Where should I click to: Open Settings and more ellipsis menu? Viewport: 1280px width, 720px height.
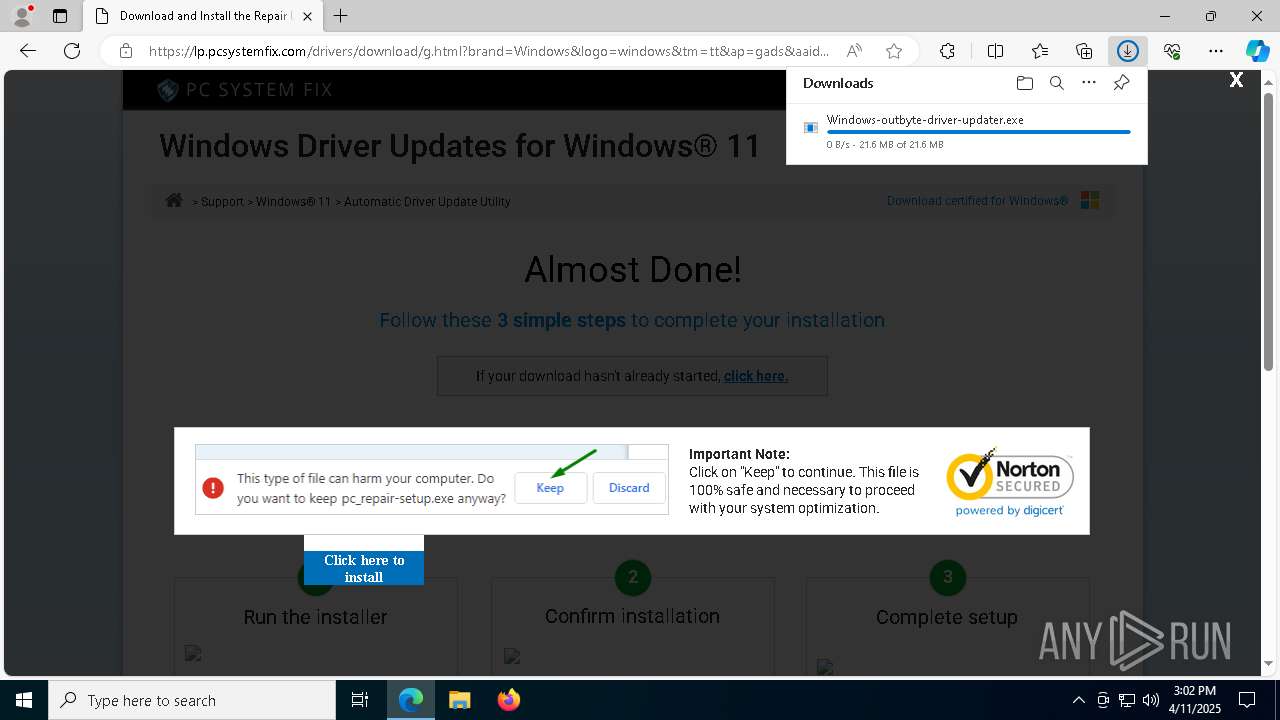[1216, 51]
